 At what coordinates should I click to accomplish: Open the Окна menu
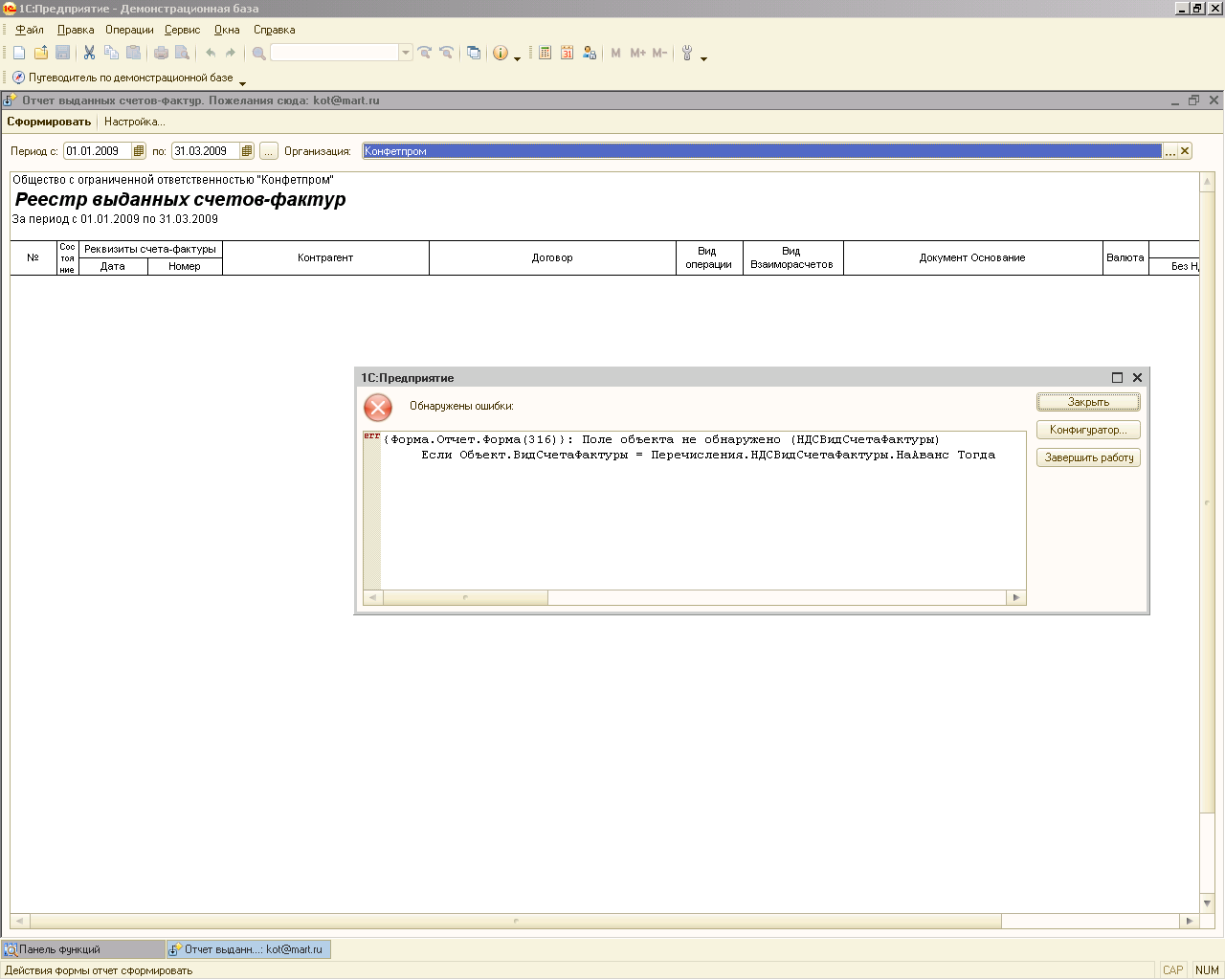(x=227, y=30)
